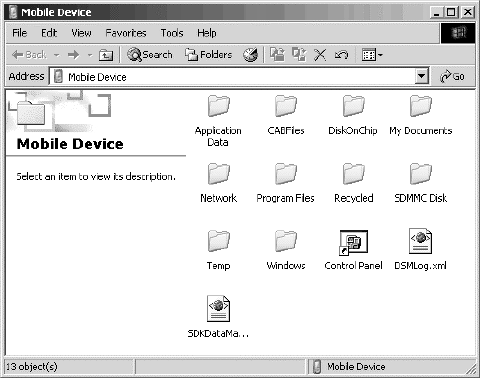Open the DiskOnChip folder
The image size is (480, 378).
point(353,115)
